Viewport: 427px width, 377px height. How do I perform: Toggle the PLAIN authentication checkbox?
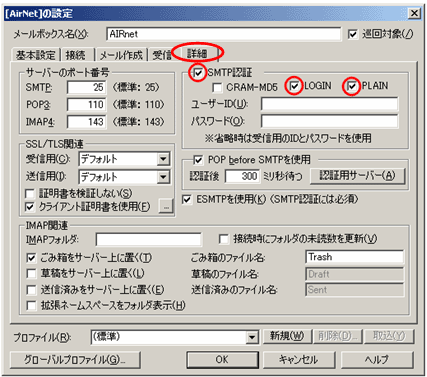(352, 86)
